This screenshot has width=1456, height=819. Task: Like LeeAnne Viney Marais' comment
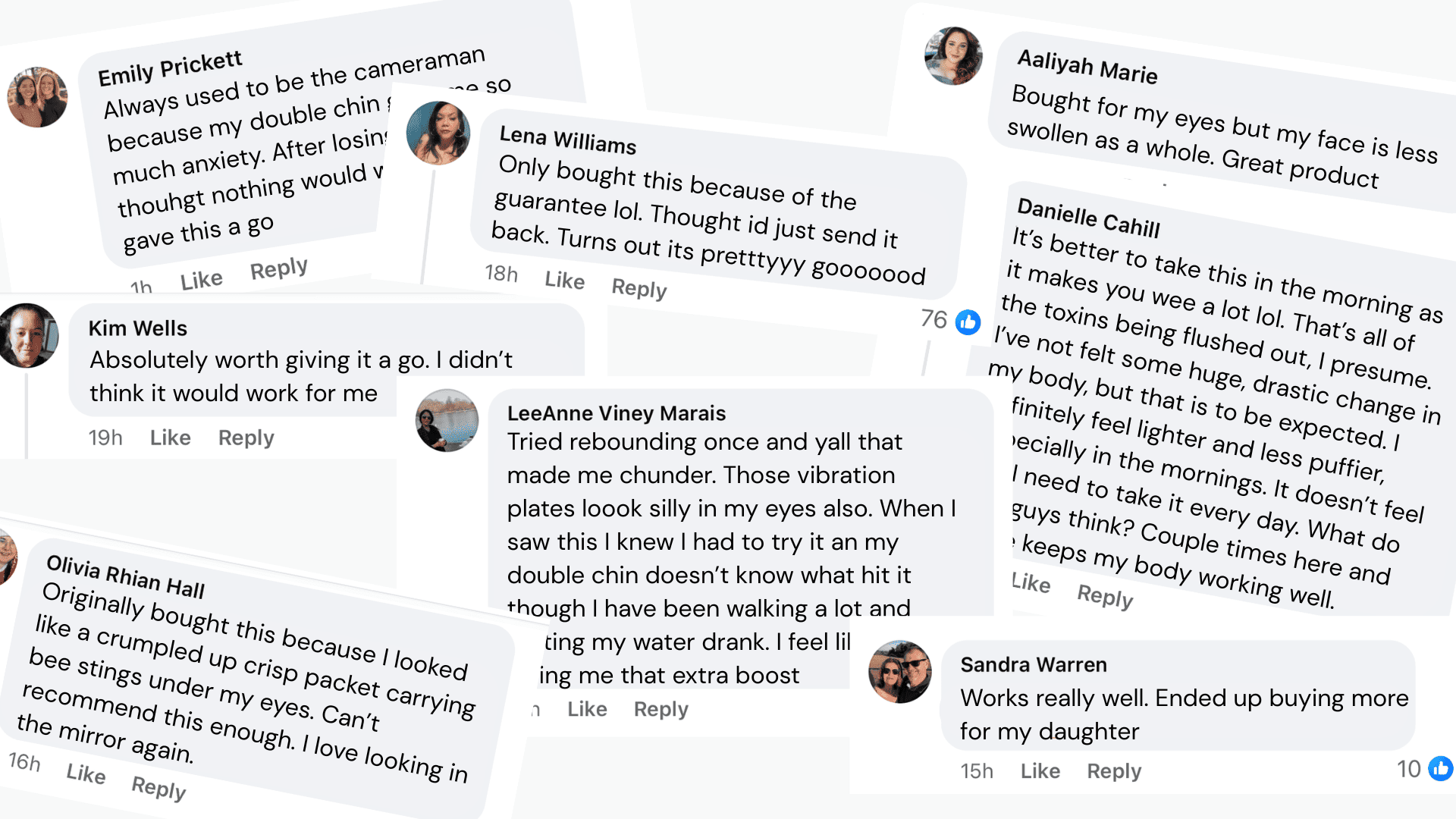(587, 709)
